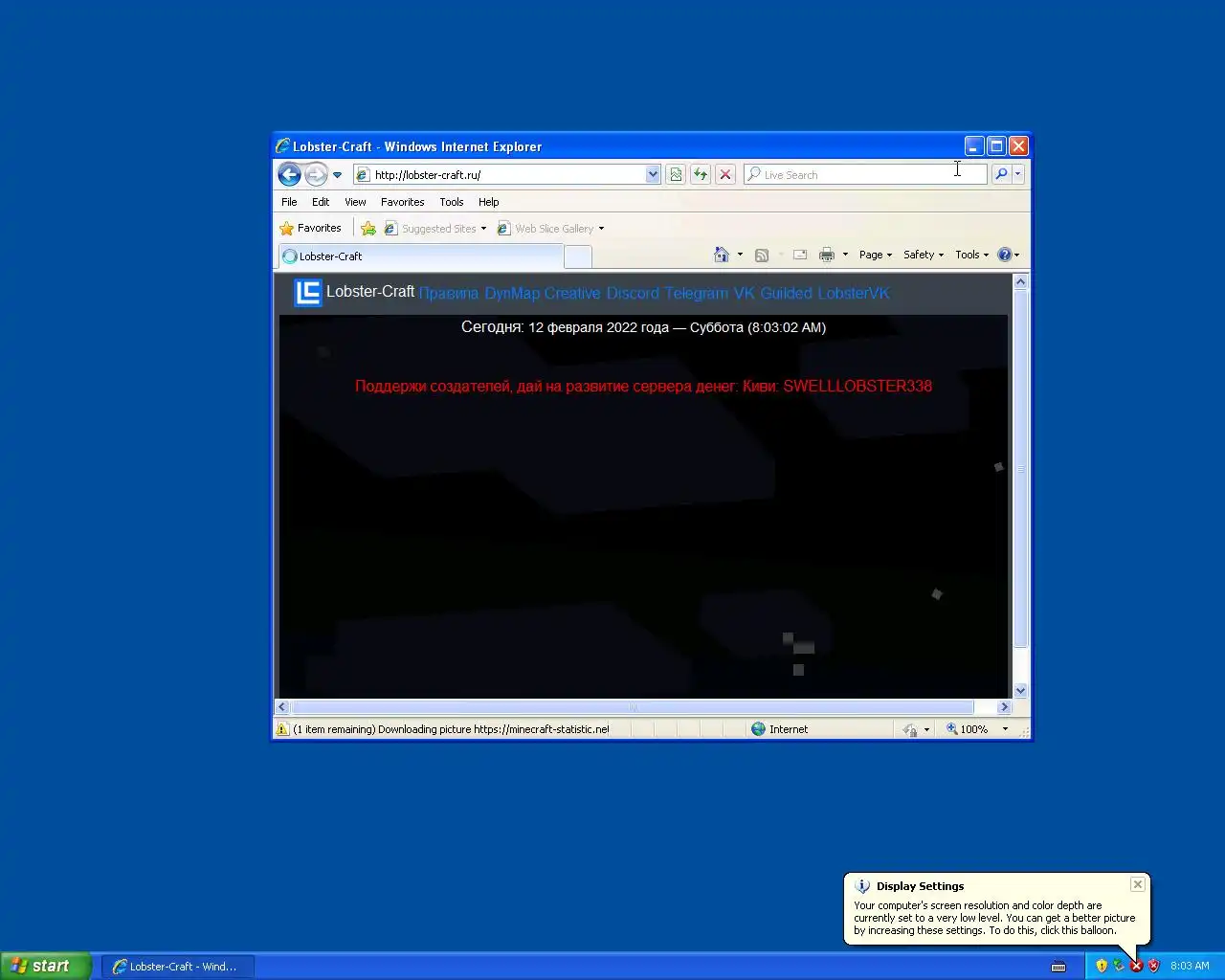Click the magnifier Search button

coord(1001,174)
